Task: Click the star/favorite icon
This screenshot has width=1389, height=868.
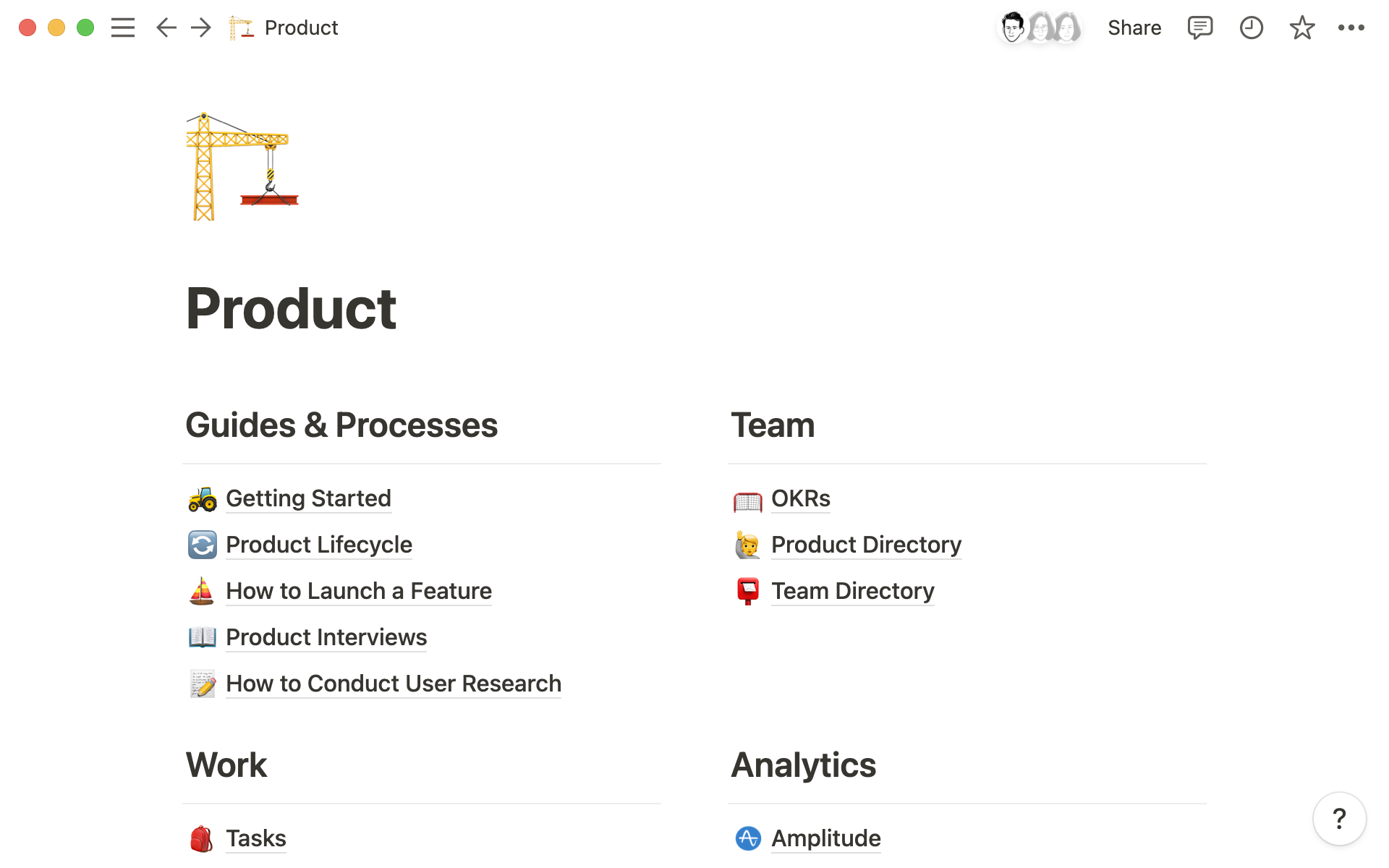Action: 1303,27
